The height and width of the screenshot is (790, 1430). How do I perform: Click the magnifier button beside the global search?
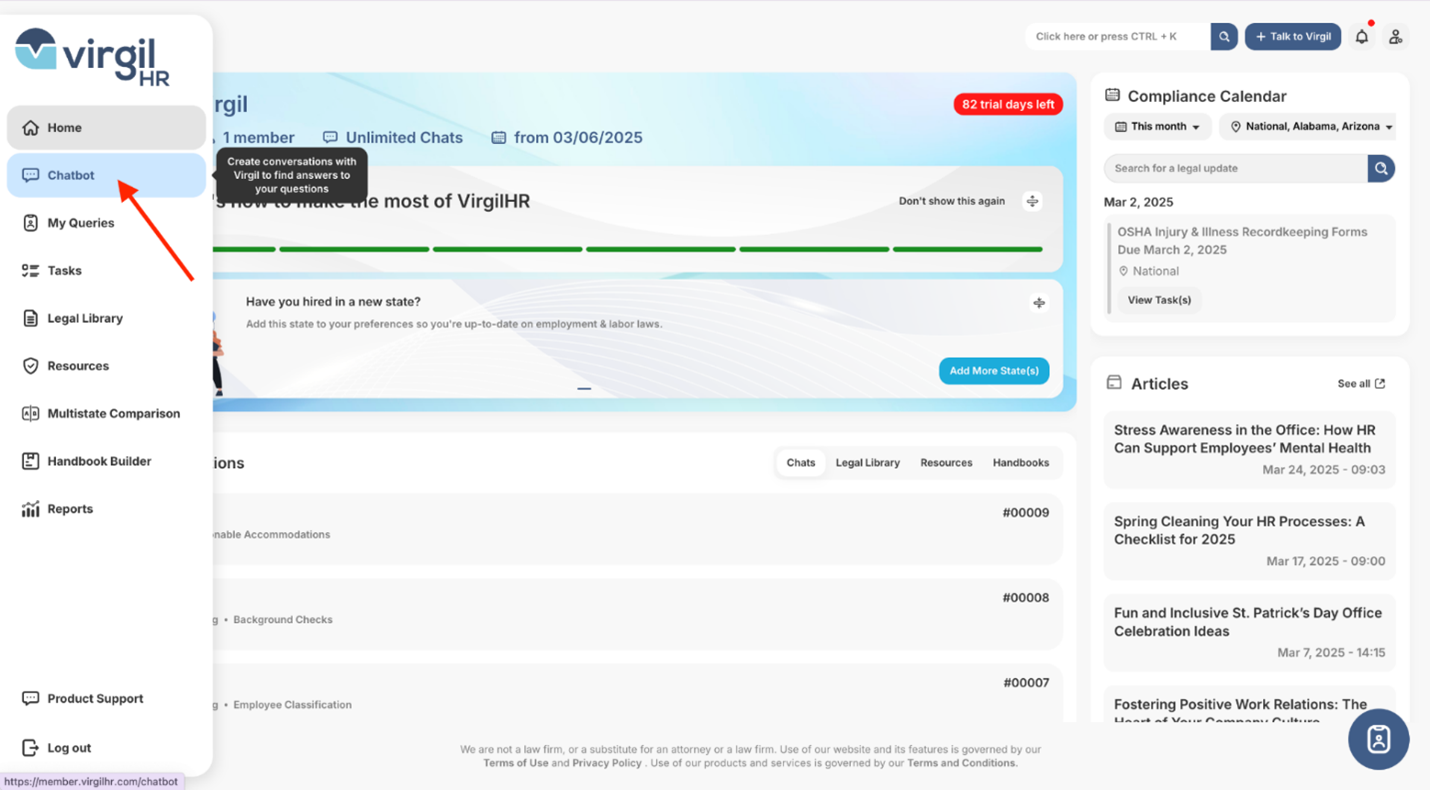click(x=1224, y=37)
